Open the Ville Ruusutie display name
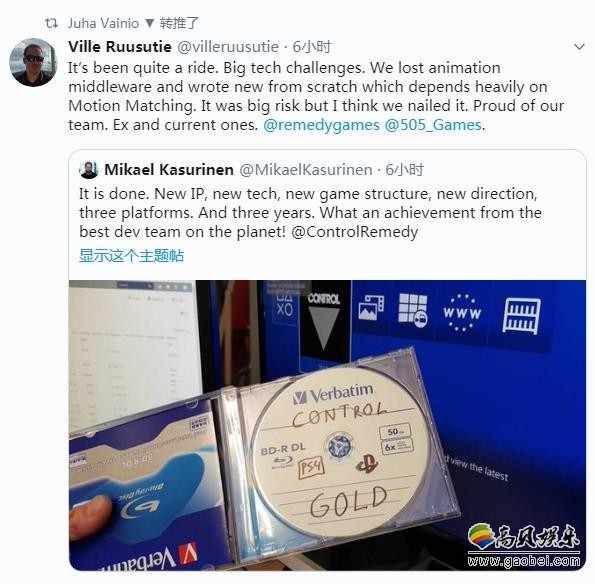Viewport: 595px width, 584px height. point(120,47)
